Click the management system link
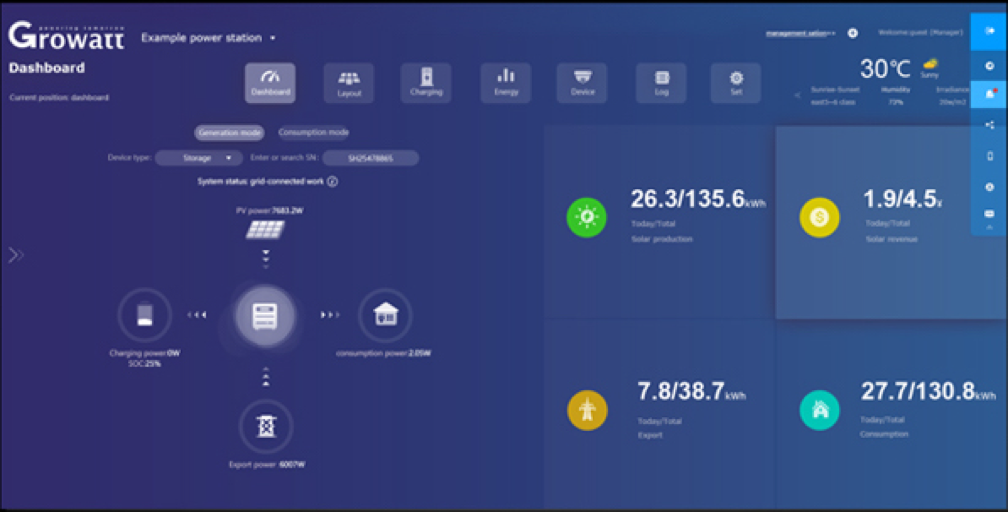The image size is (1008, 512). pyautogui.click(x=800, y=33)
